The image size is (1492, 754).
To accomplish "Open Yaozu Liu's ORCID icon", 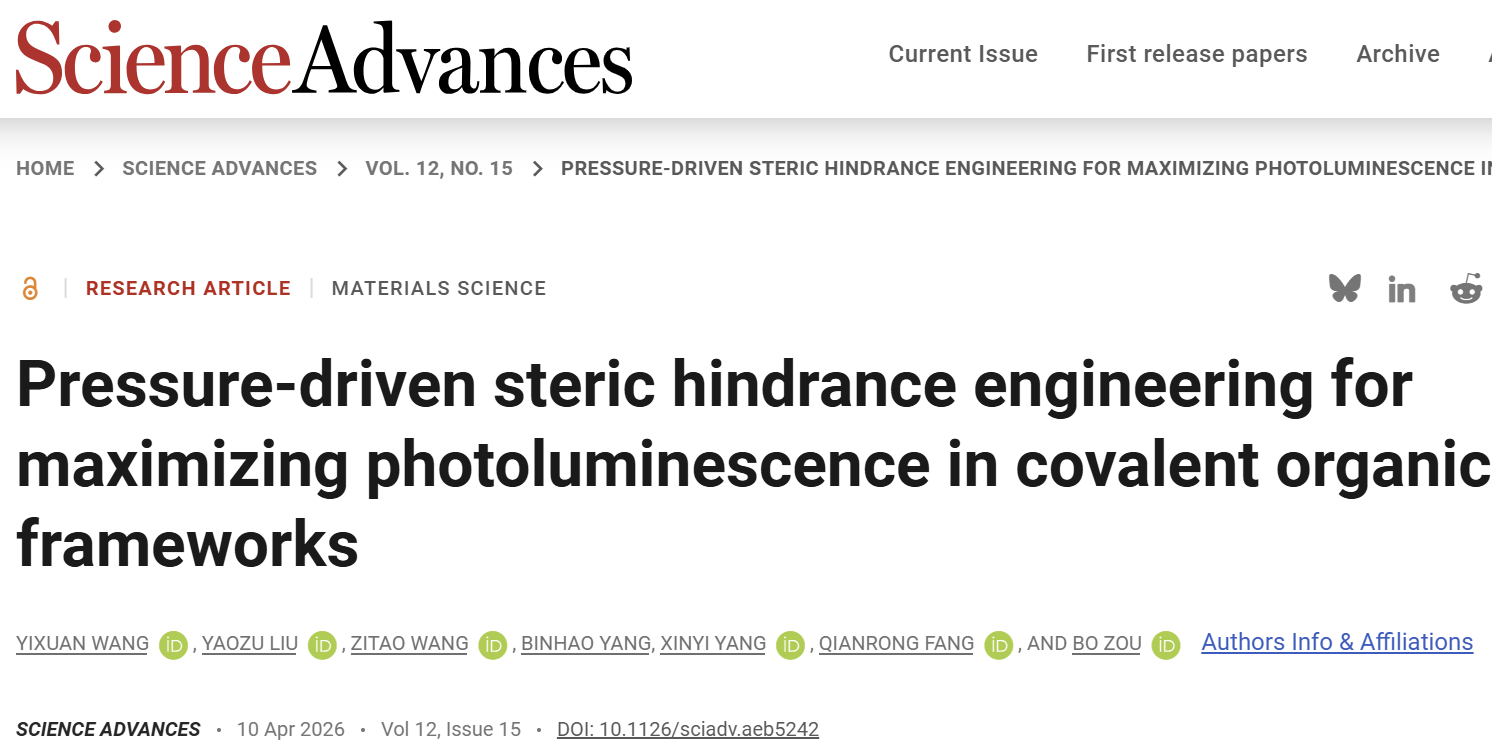I will tap(322, 645).
